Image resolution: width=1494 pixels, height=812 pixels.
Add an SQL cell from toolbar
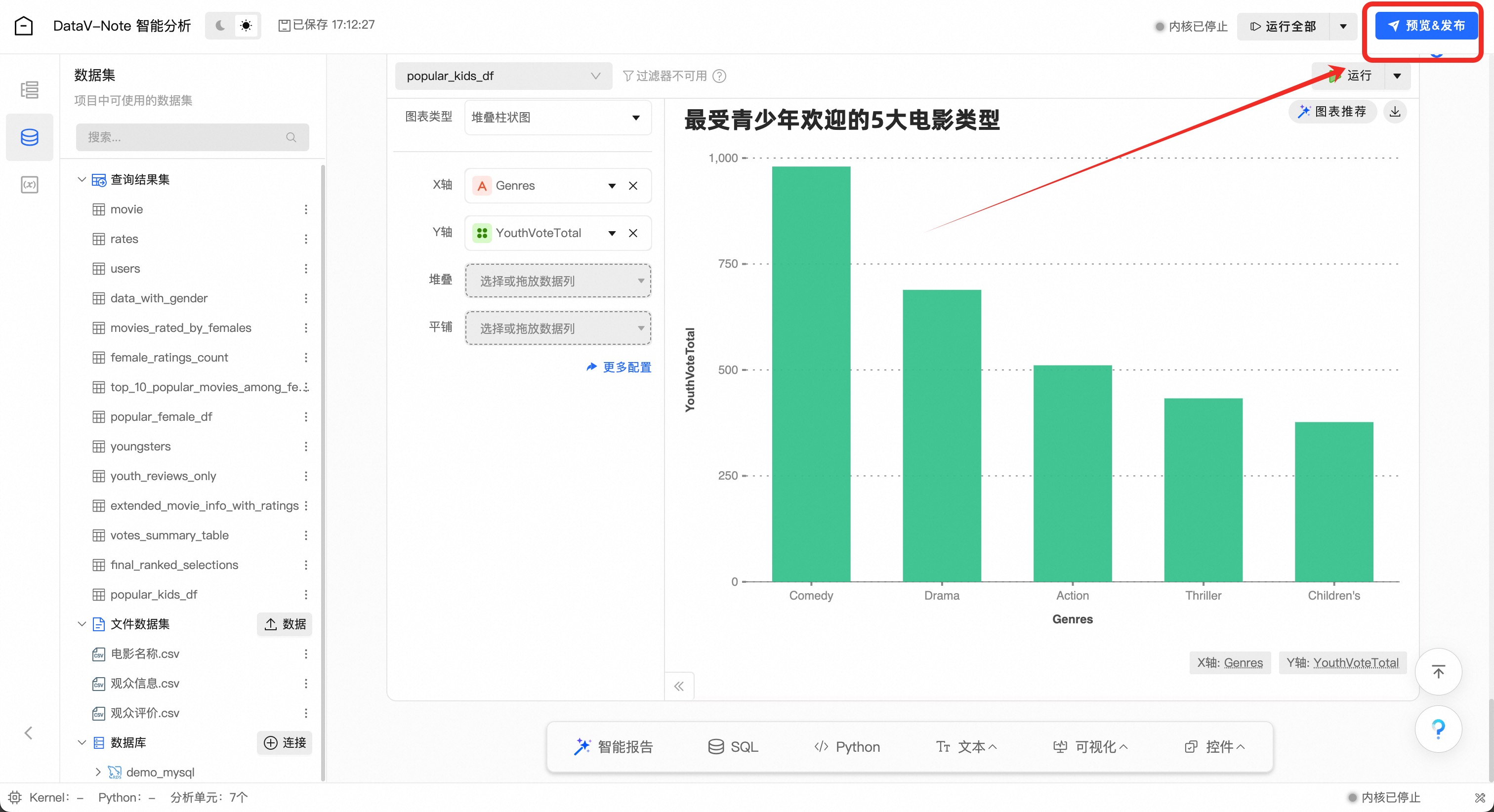tap(733, 747)
